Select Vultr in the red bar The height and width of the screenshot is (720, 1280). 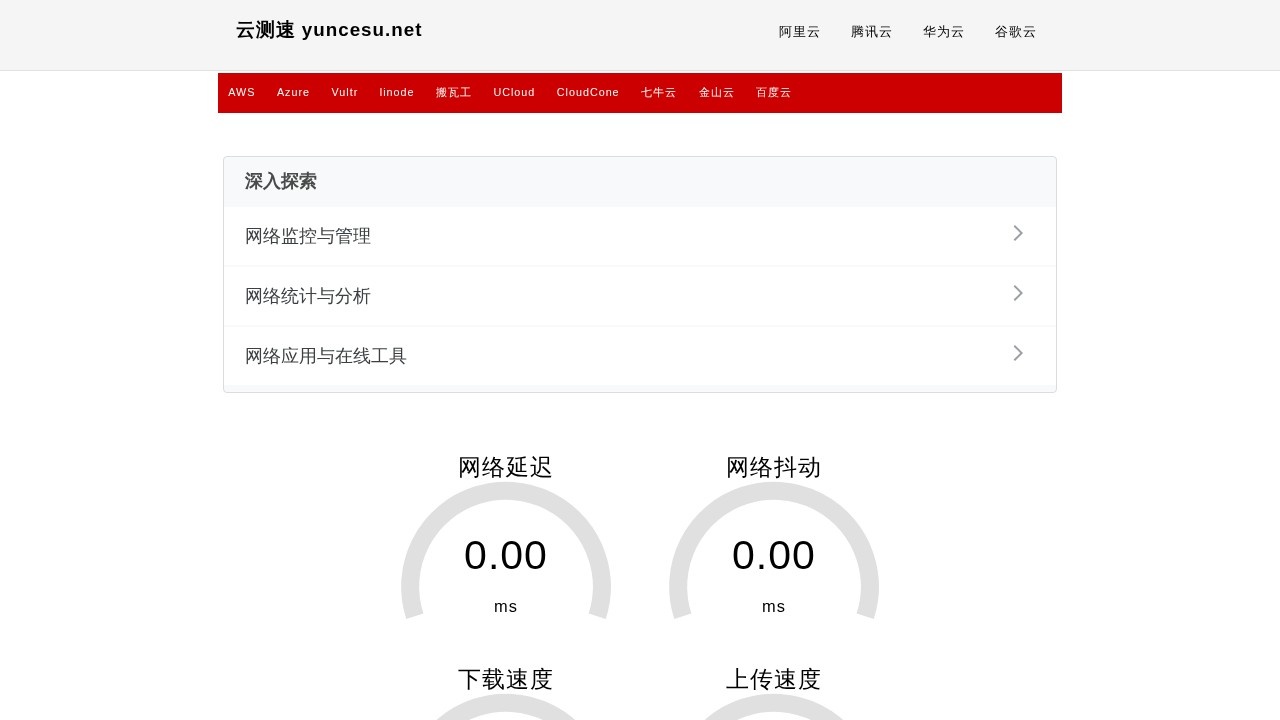point(345,92)
